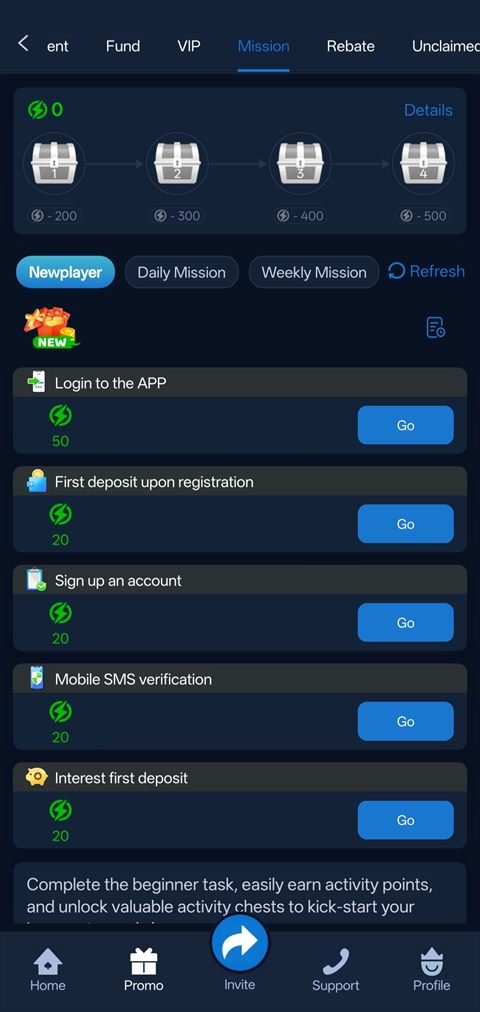View activity points Details
The height and width of the screenshot is (1012, 480).
tap(428, 110)
